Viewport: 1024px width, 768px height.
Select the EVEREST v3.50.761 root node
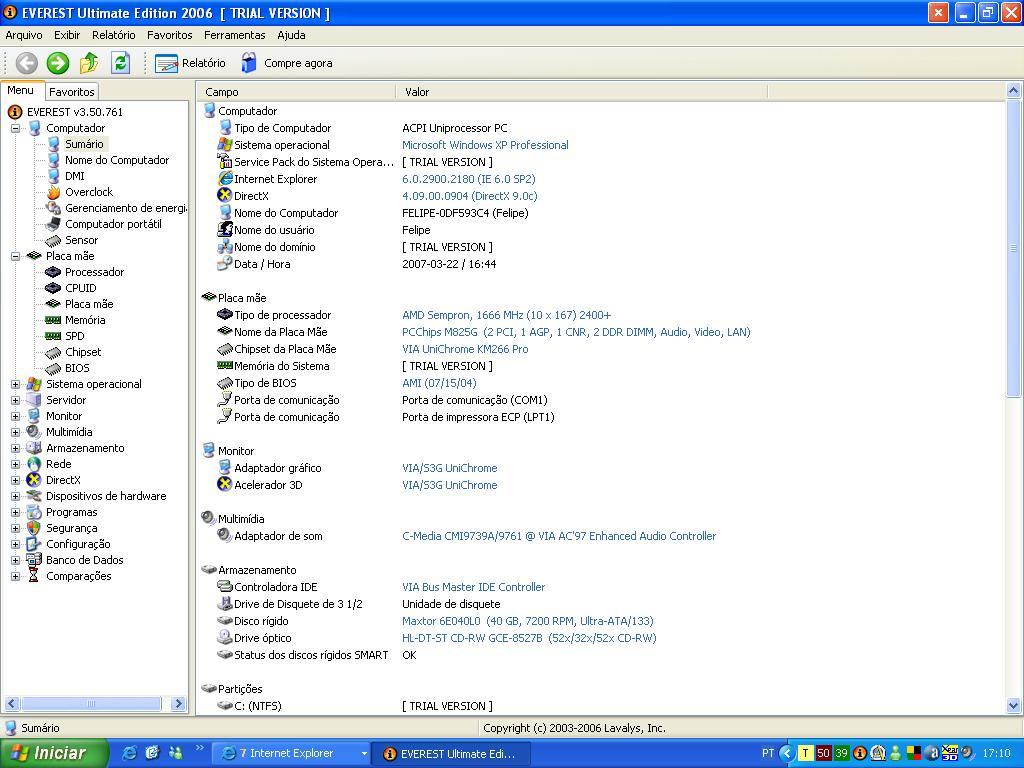74,112
